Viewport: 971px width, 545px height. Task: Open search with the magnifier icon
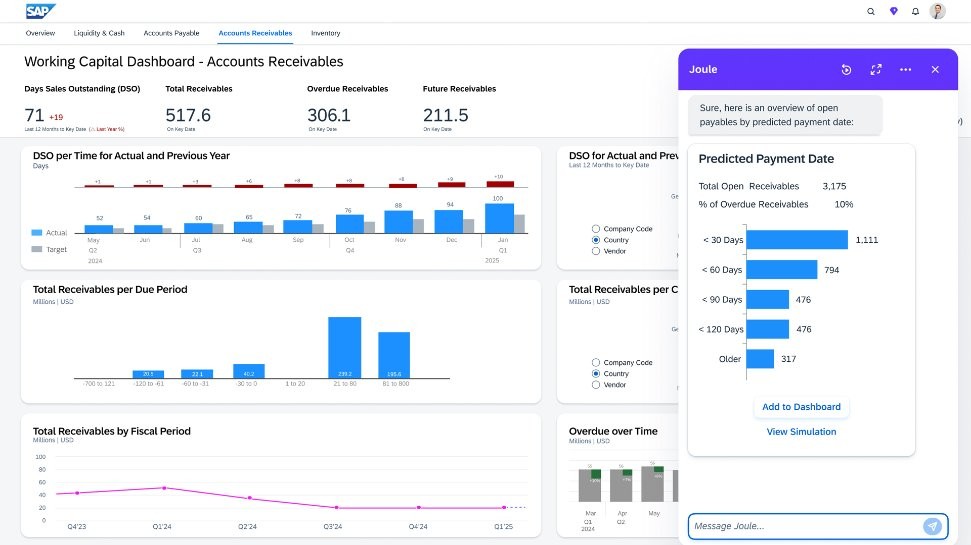(870, 12)
